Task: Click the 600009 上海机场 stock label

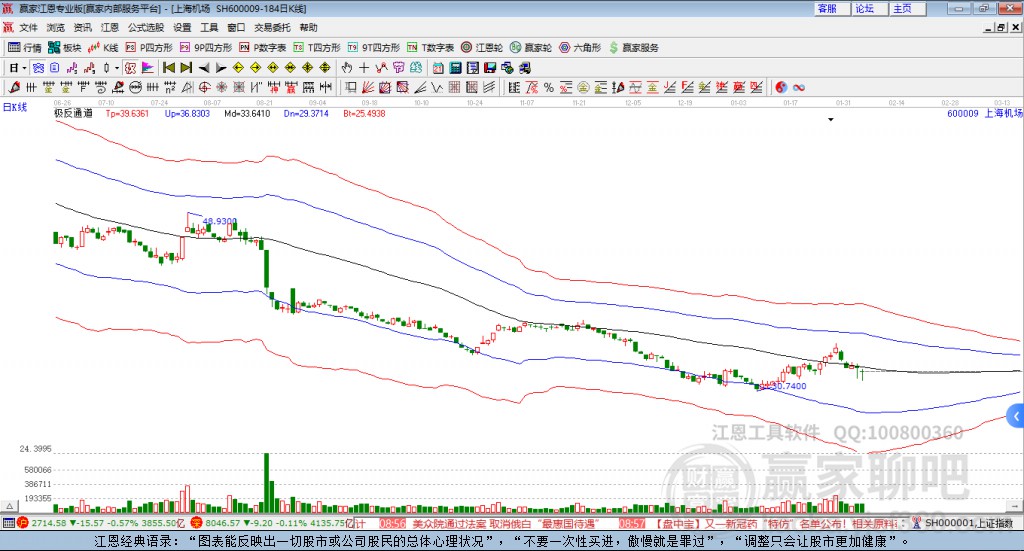Action: coord(984,114)
